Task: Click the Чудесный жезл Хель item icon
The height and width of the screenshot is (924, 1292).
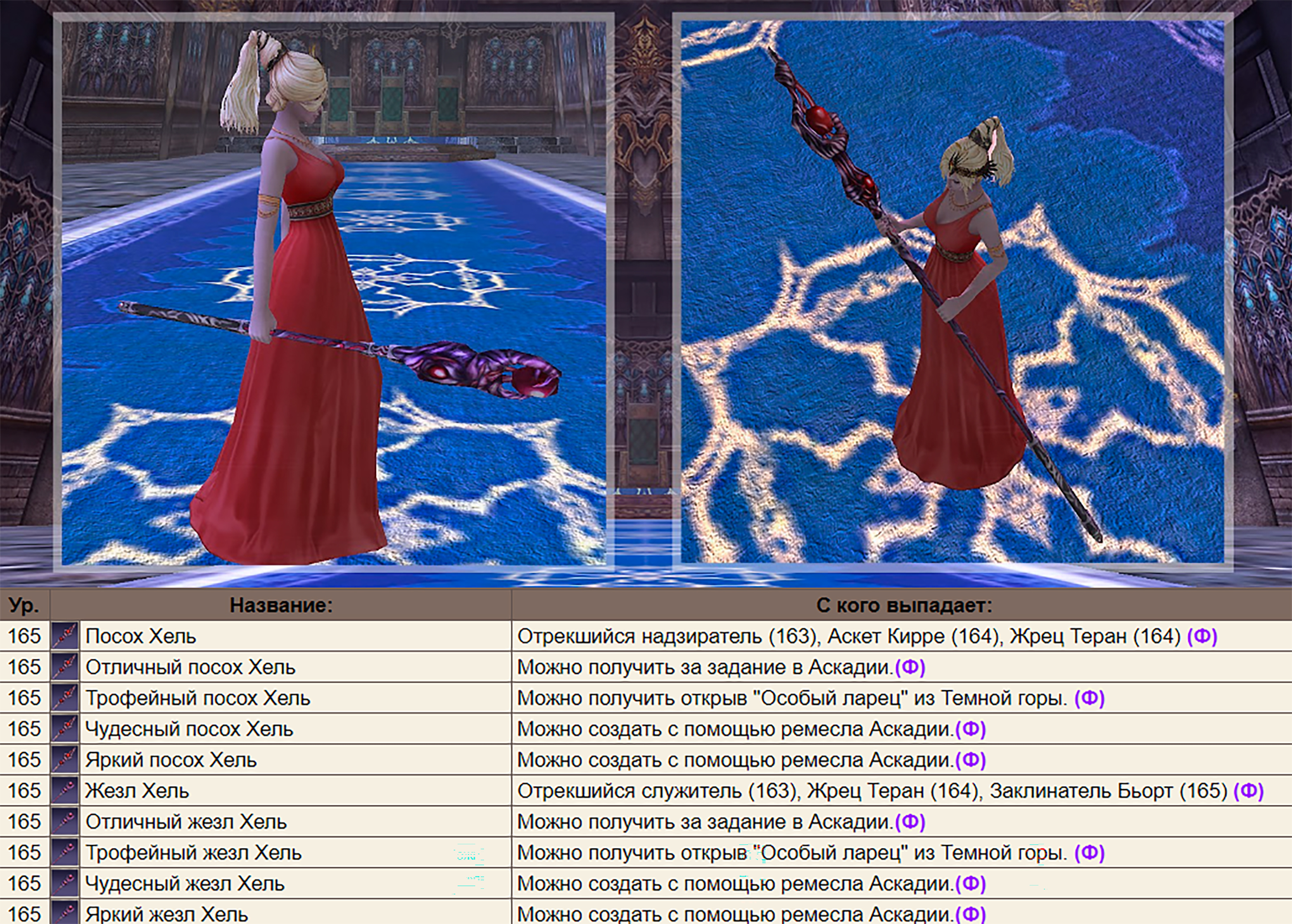Action: coord(65,883)
